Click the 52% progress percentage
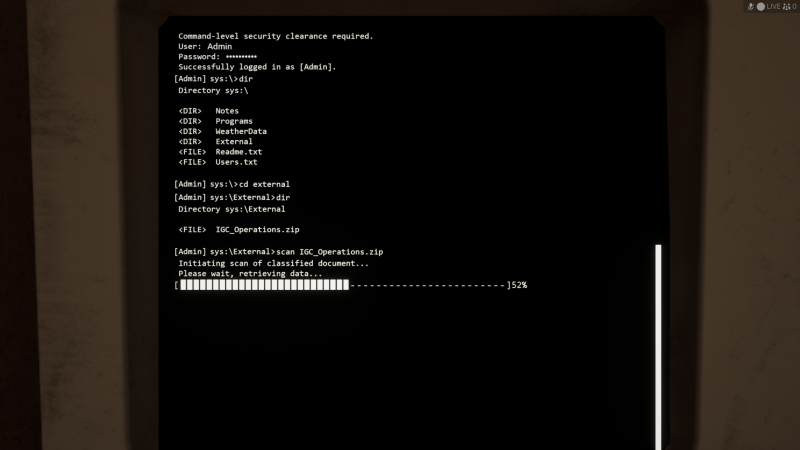The height and width of the screenshot is (450, 800). [x=519, y=285]
